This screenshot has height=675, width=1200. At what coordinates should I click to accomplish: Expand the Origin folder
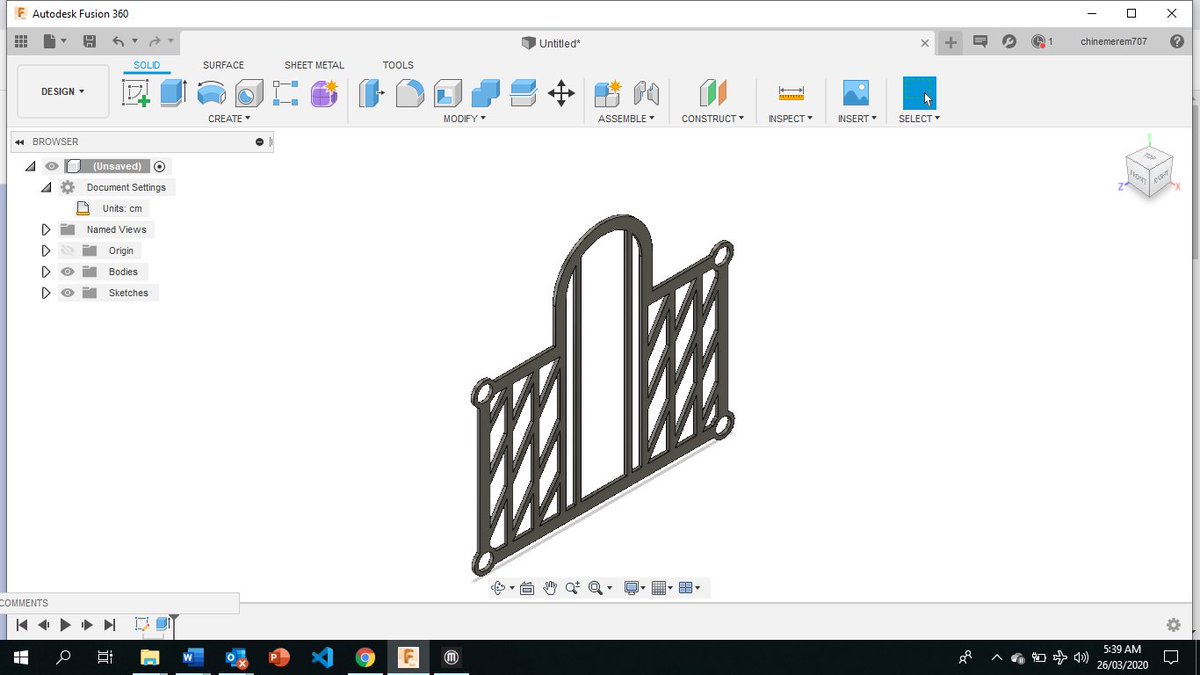click(x=46, y=250)
